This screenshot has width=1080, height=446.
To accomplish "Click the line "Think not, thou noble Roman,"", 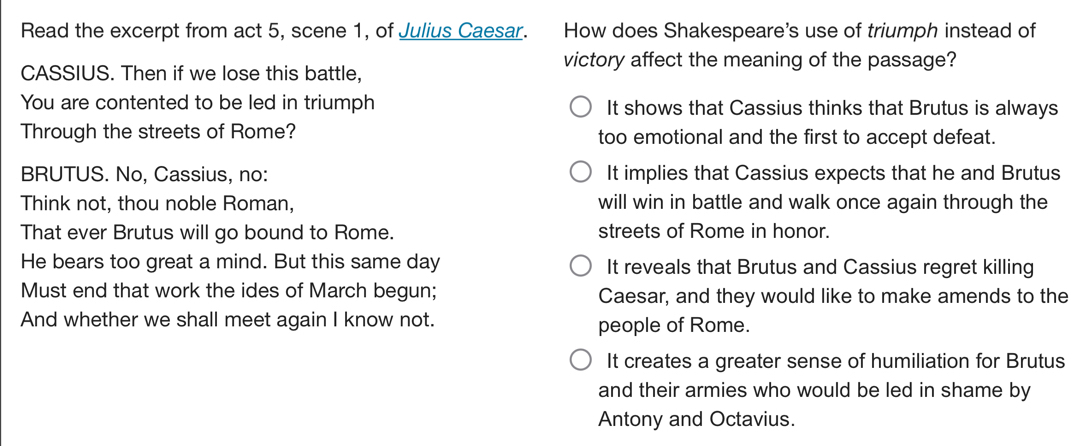I will coord(157,204).
